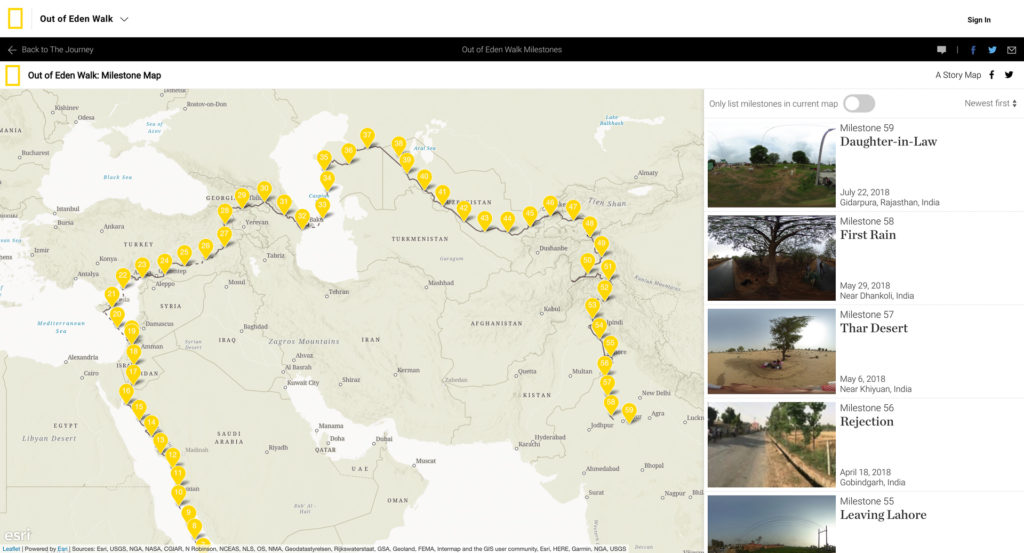Open the Daughter-in-Law milestone thumbnail
Viewport: 1024px width, 553px height.
click(x=771, y=164)
